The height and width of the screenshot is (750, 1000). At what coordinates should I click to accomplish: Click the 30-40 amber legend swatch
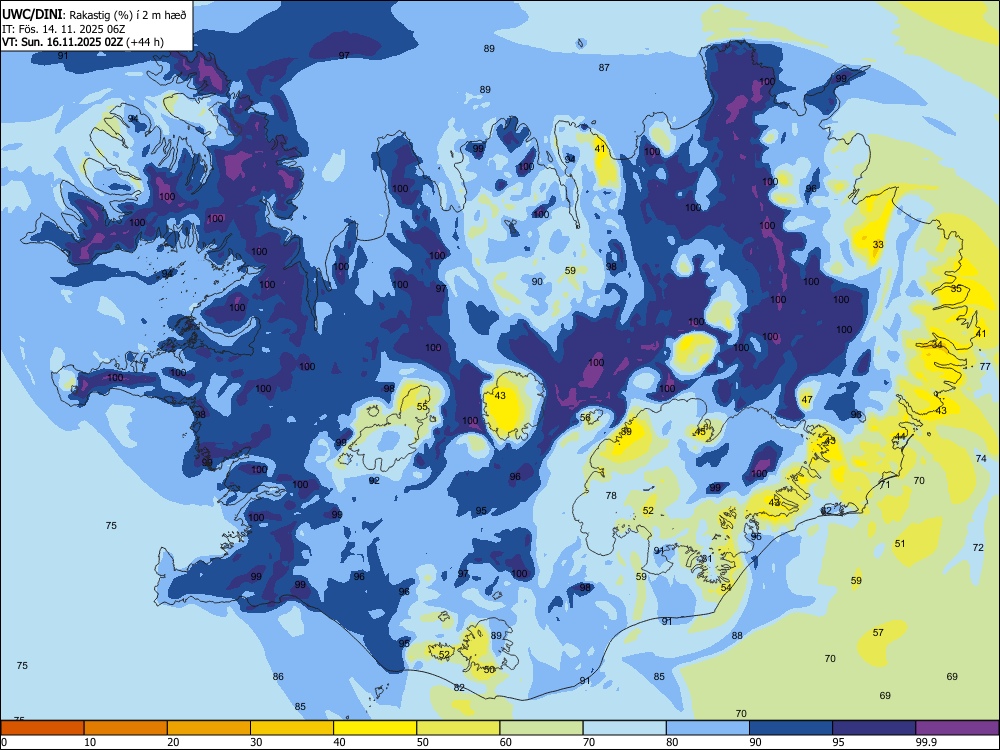point(292,728)
